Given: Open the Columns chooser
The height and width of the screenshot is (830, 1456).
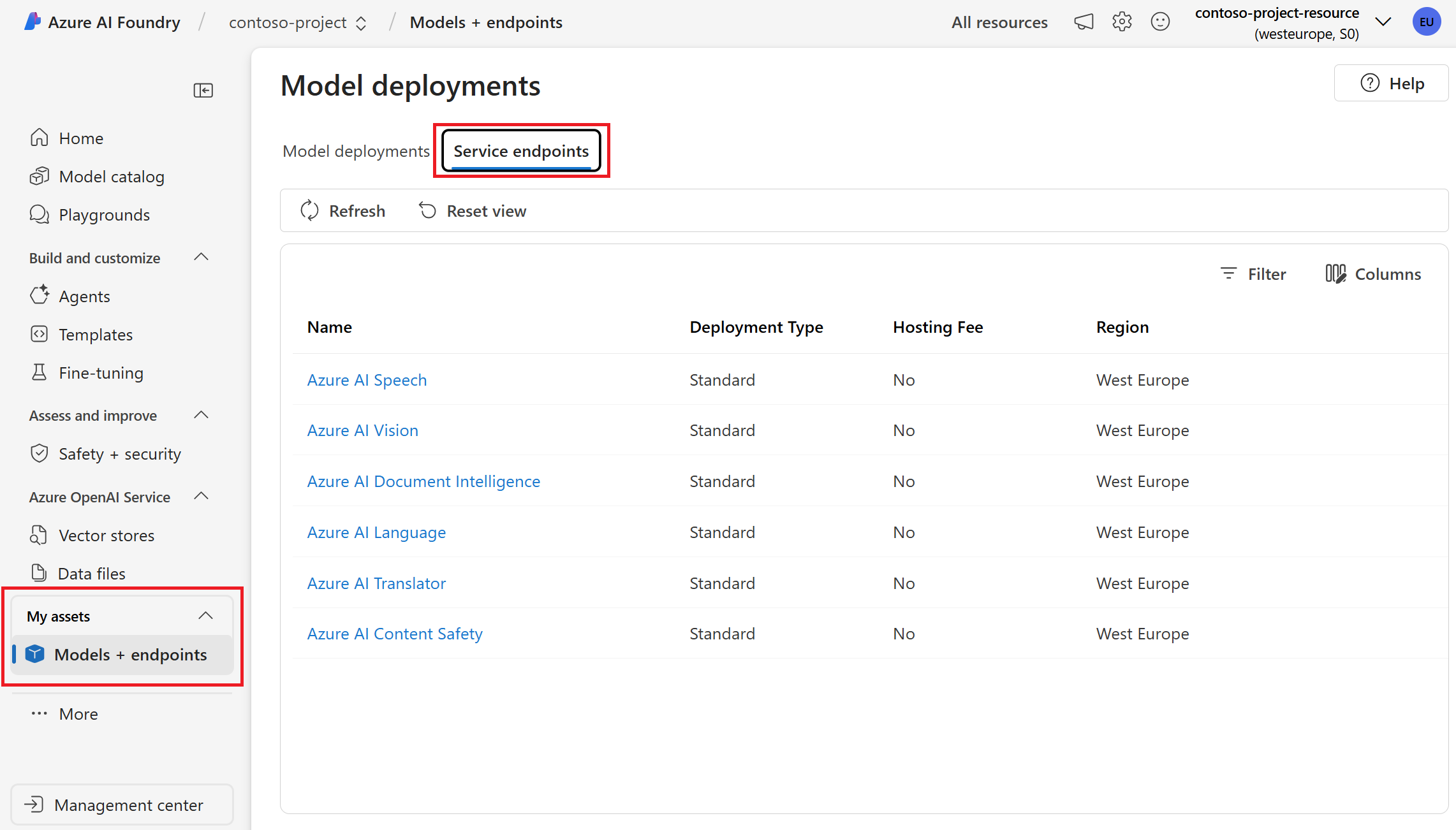Looking at the screenshot, I should tap(1373, 274).
